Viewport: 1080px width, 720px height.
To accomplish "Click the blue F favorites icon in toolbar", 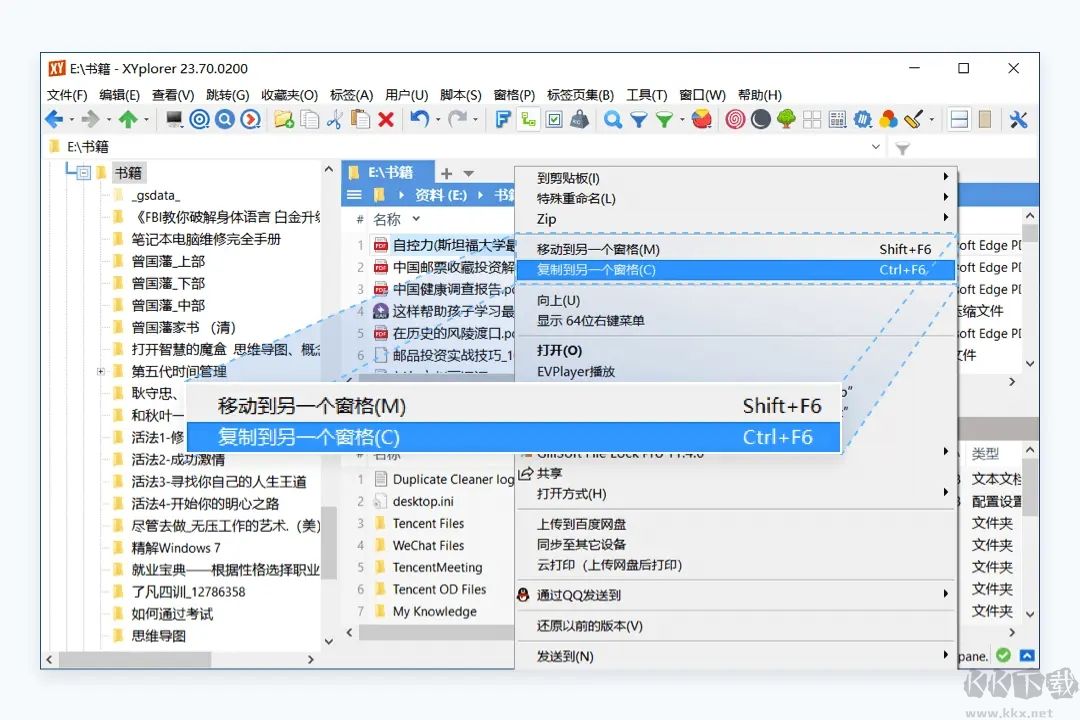I will (503, 119).
